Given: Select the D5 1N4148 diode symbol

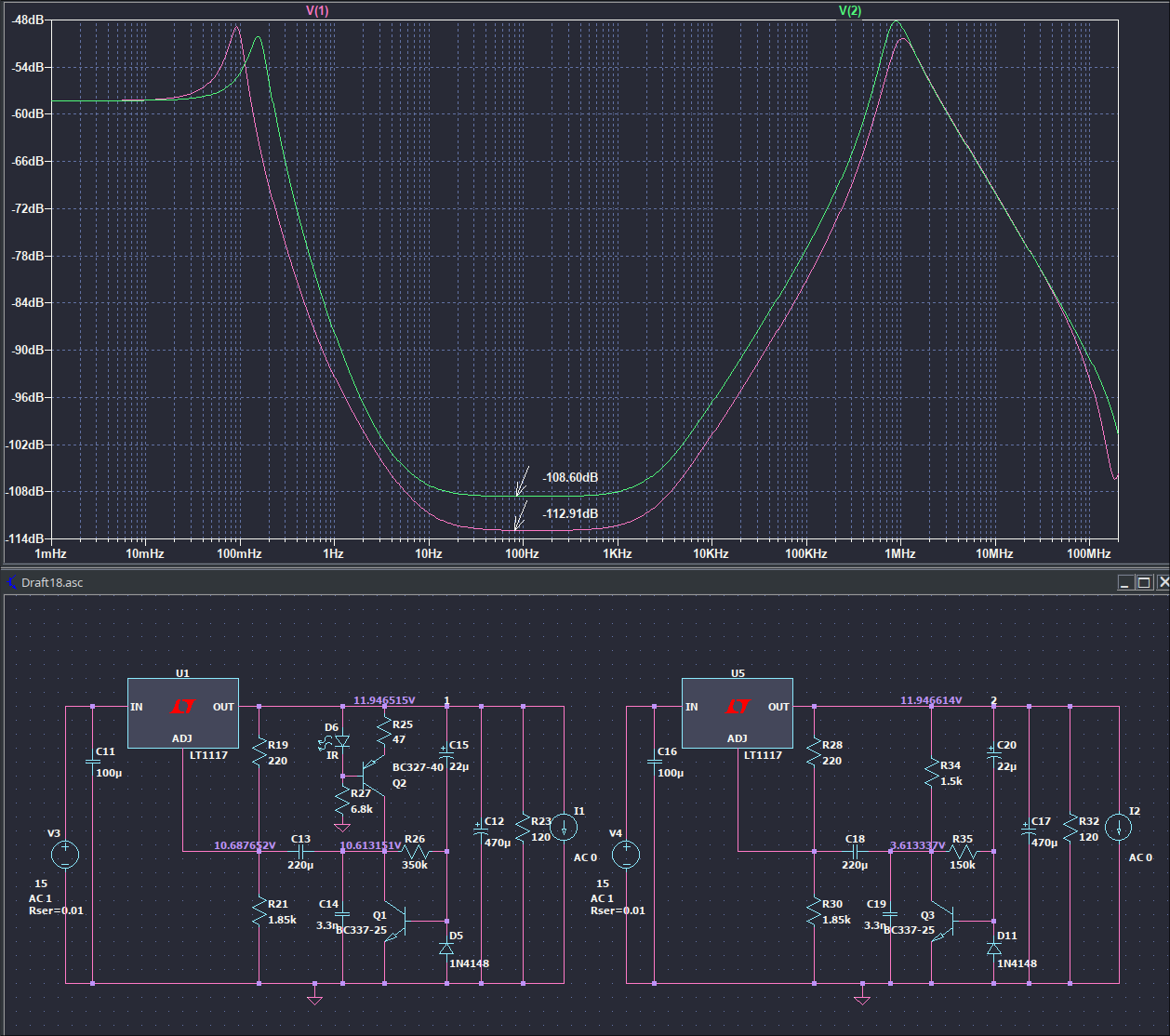Looking at the screenshot, I should [x=446, y=948].
